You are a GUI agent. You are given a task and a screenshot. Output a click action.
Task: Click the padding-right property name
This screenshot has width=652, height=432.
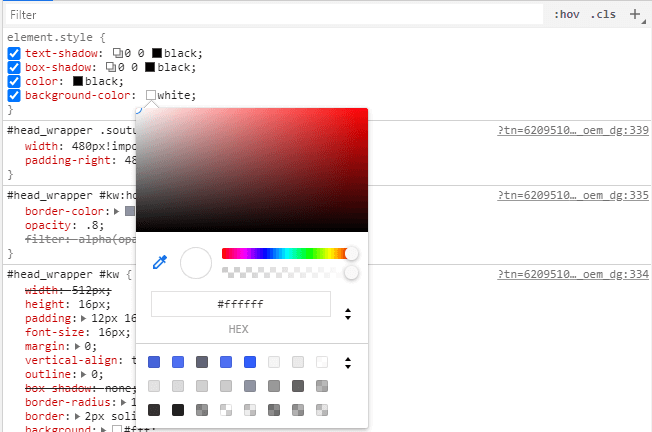tap(68, 160)
